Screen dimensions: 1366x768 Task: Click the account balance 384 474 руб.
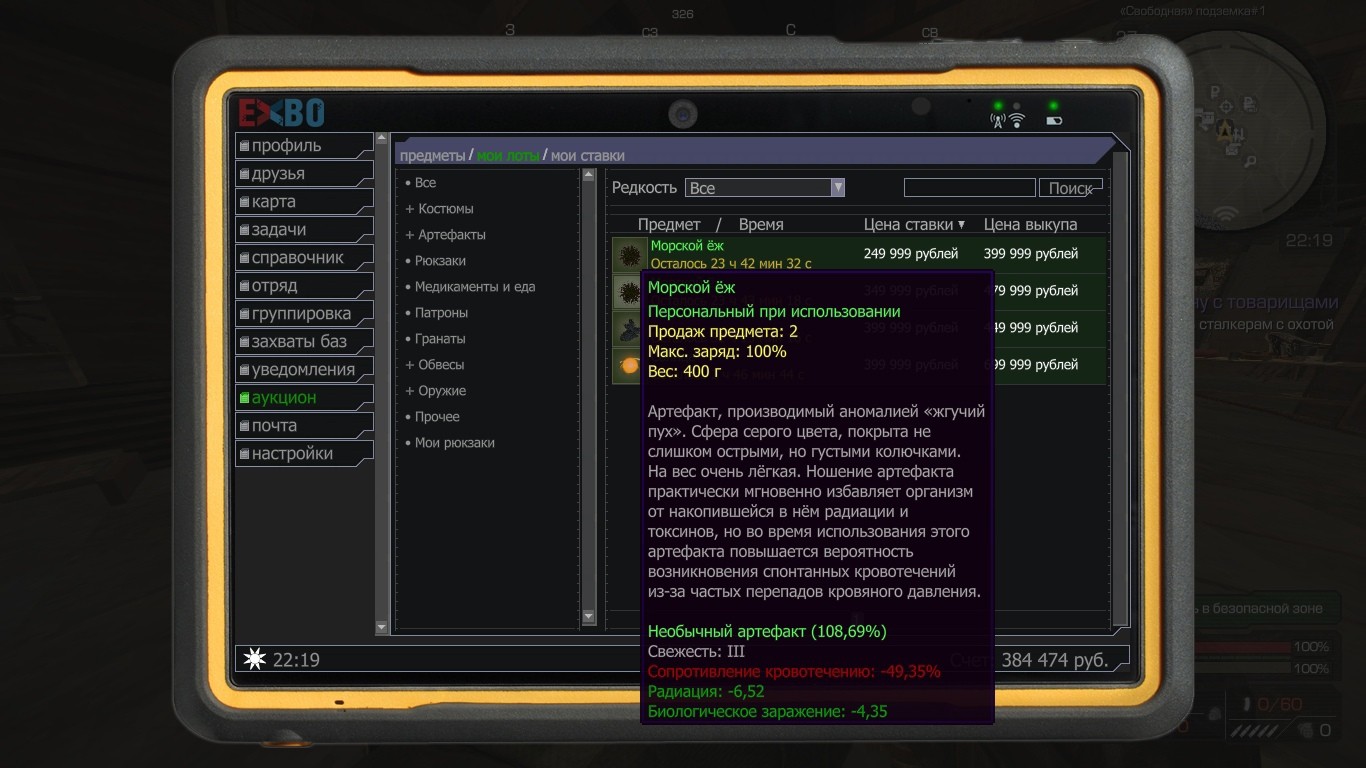[x=1055, y=660]
